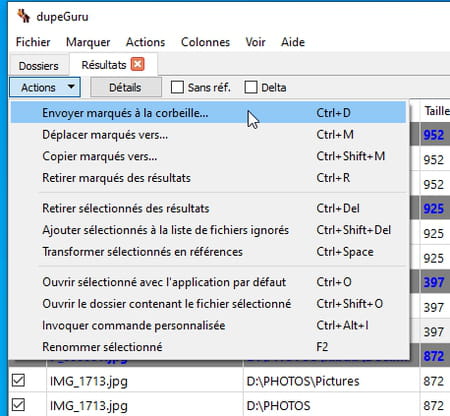Choose Envoyer marqués à la corbeille

pyautogui.click(x=208, y=113)
